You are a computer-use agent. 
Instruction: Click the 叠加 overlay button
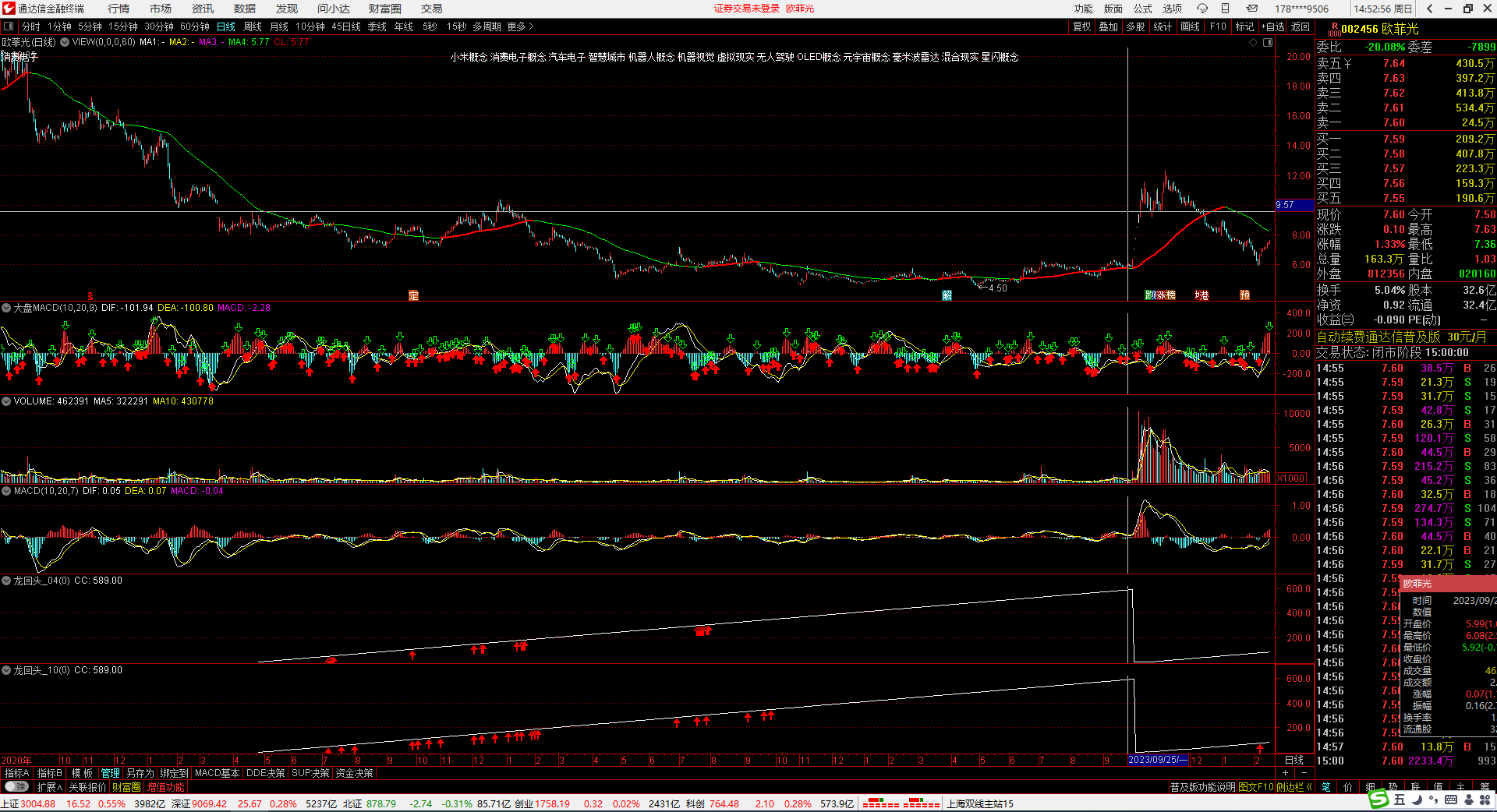[1109, 26]
